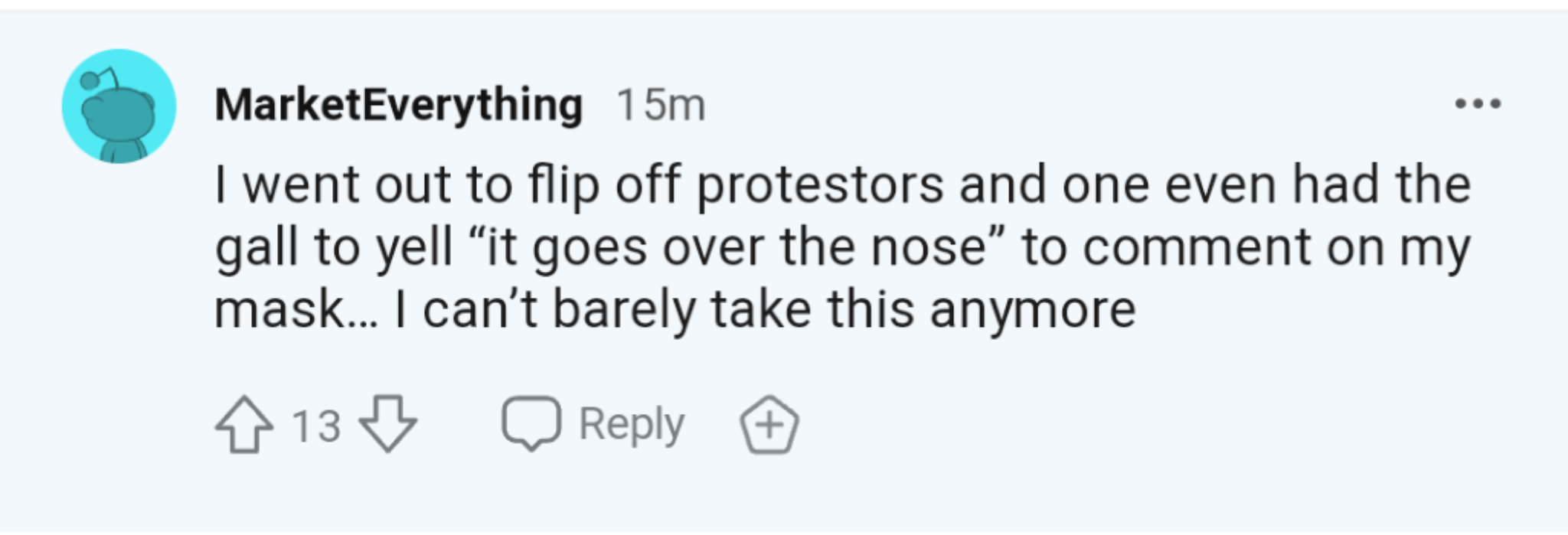Click the word "comment" in the second line
Image resolution: width=1568 pixels, height=535 pixels.
tap(1197, 248)
